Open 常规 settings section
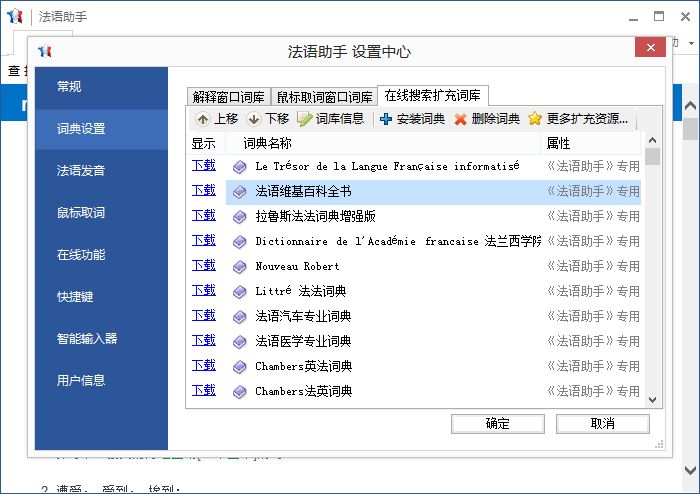The height and width of the screenshot is (494, 700). pyautogui.click(x=101, y=87)
